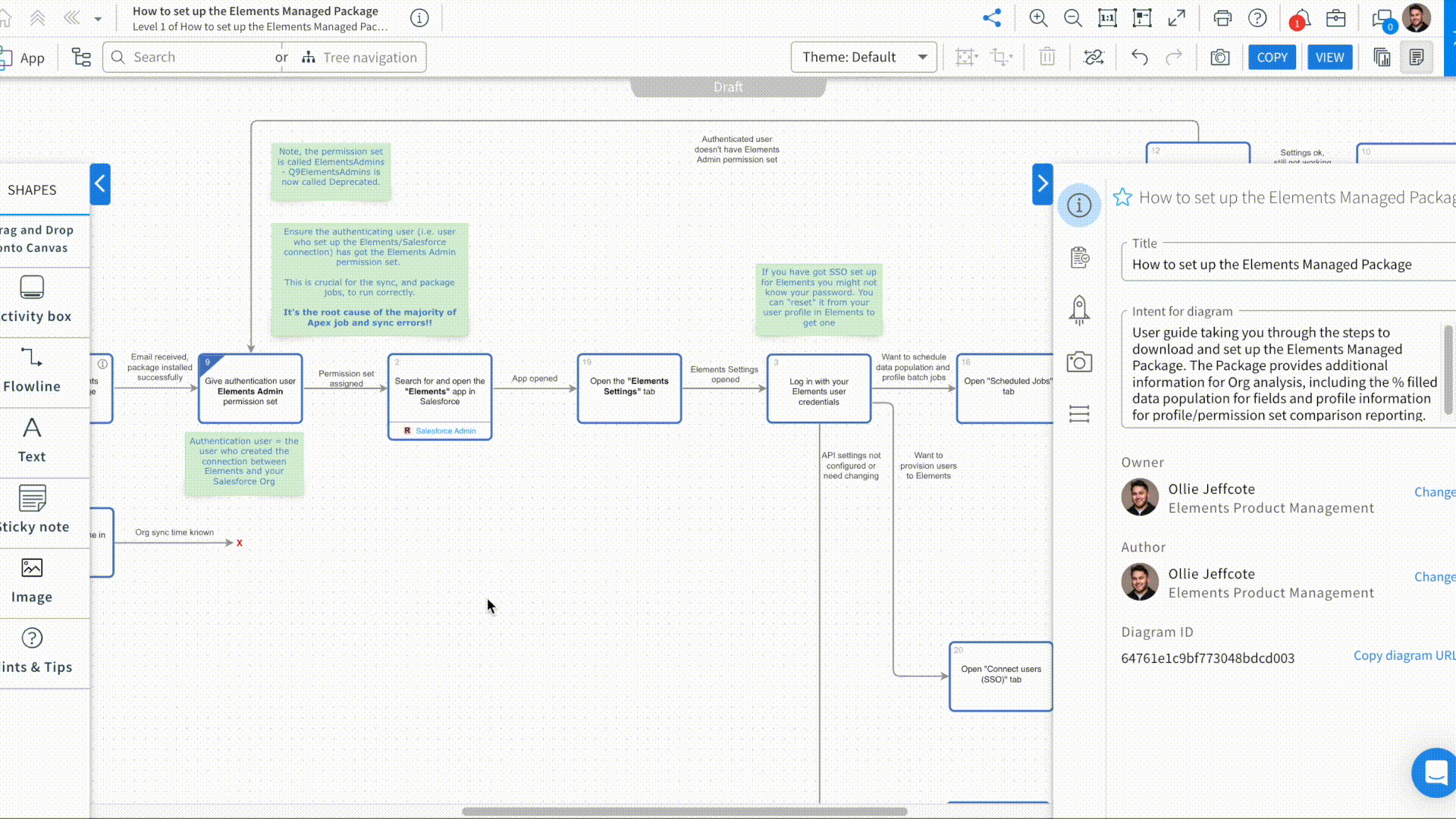
Task: Open the notifications bell
Action: click(1301, 19)
